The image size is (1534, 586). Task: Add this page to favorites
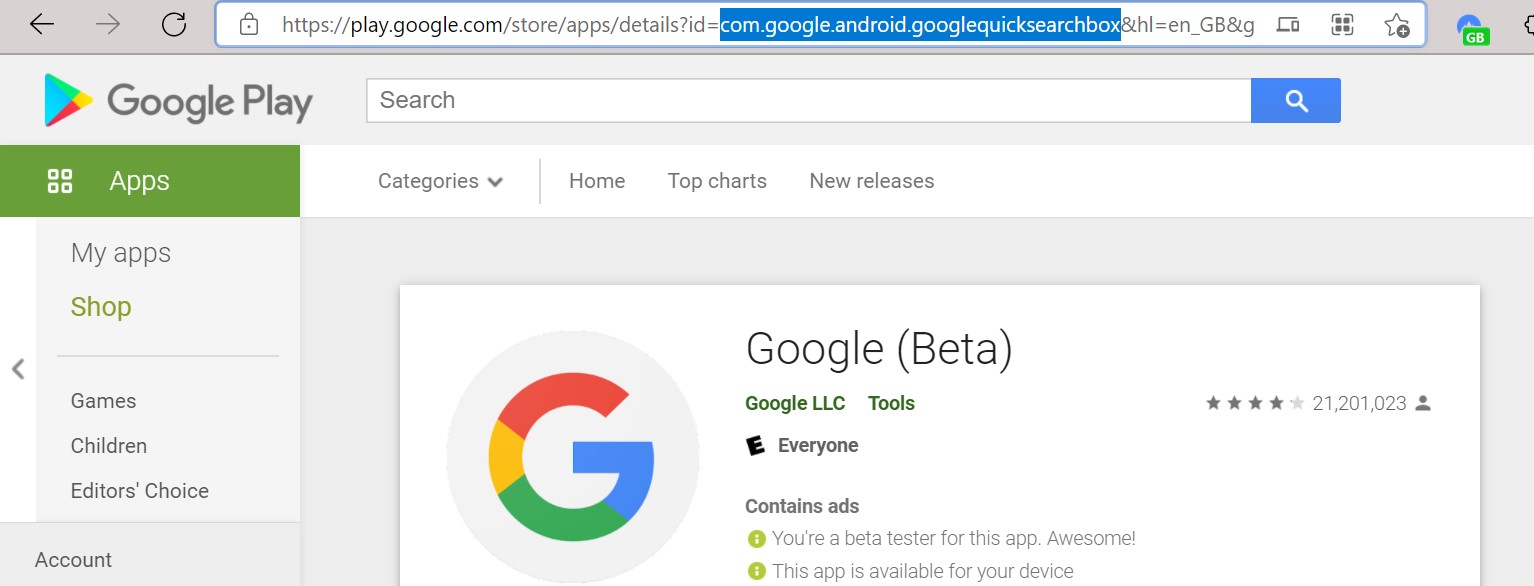click(x=1396, y=25)
